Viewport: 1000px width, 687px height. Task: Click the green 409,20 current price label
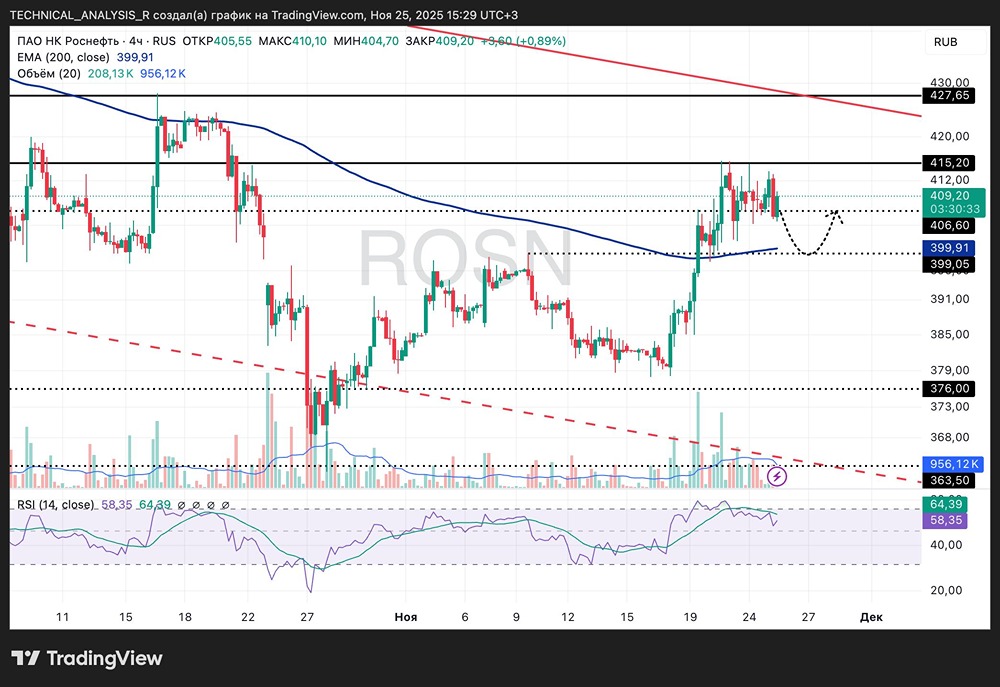(x=950, y=196)
